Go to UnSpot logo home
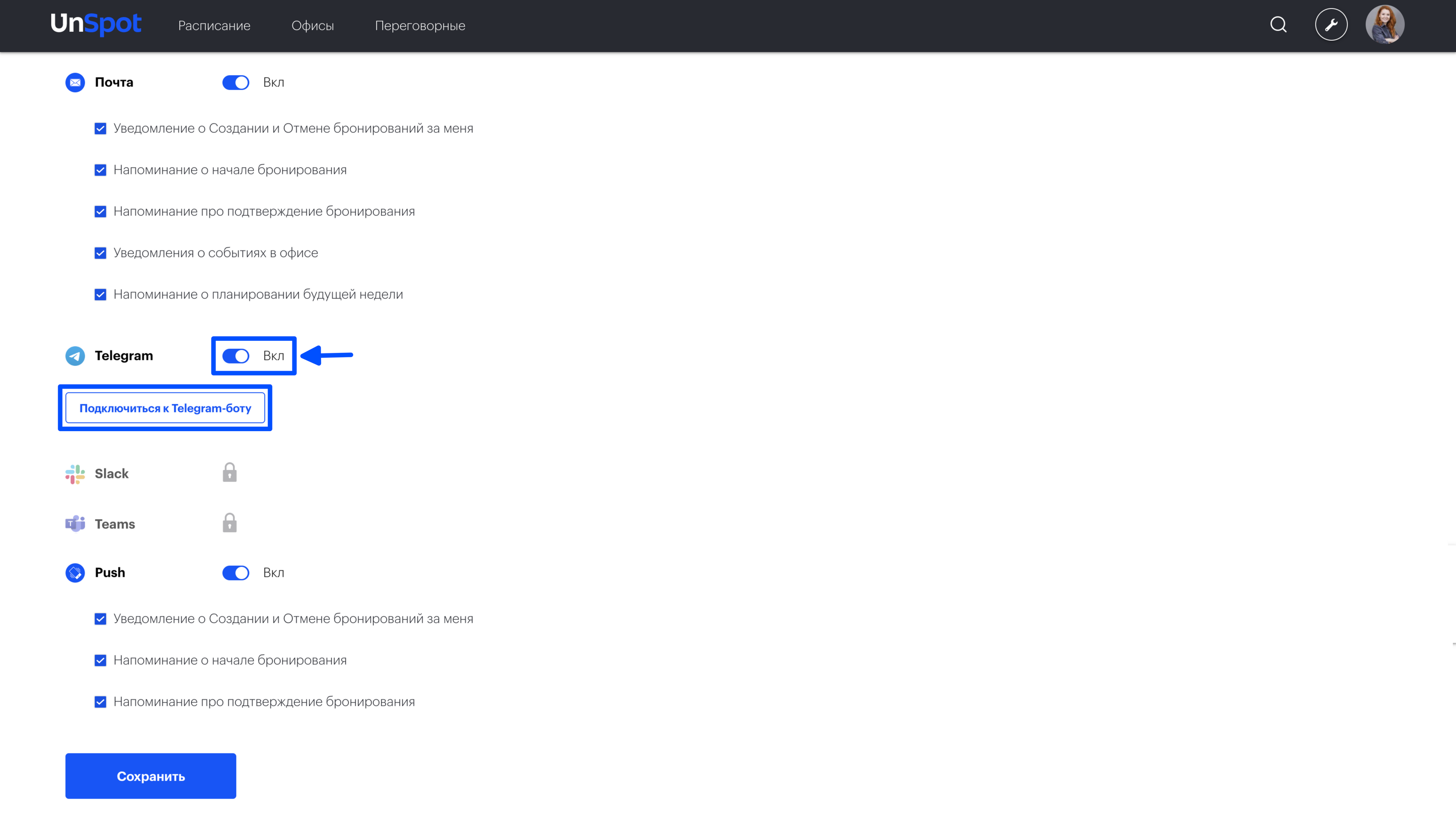1456x817 pixels. click(96, 24)
